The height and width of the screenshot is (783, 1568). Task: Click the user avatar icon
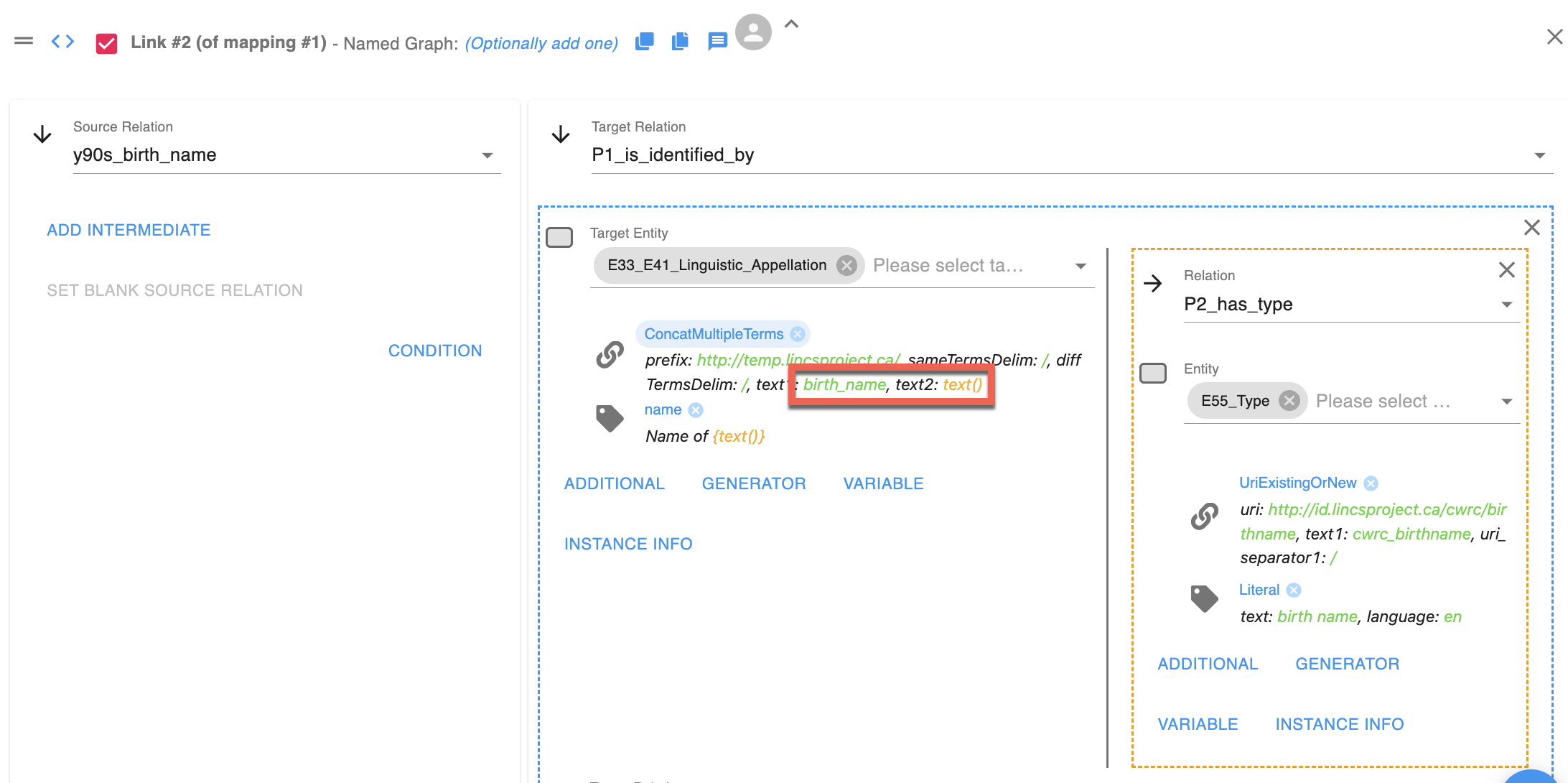click(x=753, y=32)
